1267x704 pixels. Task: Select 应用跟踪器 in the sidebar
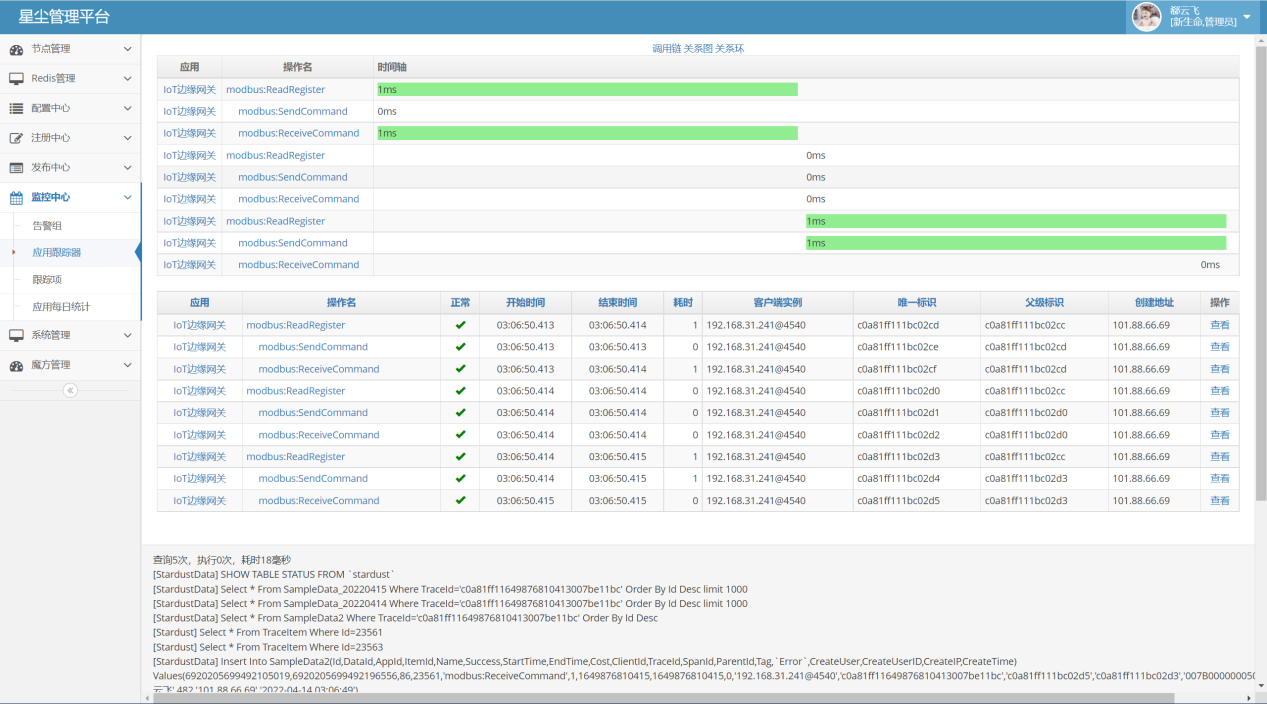[x=57, y=253]
